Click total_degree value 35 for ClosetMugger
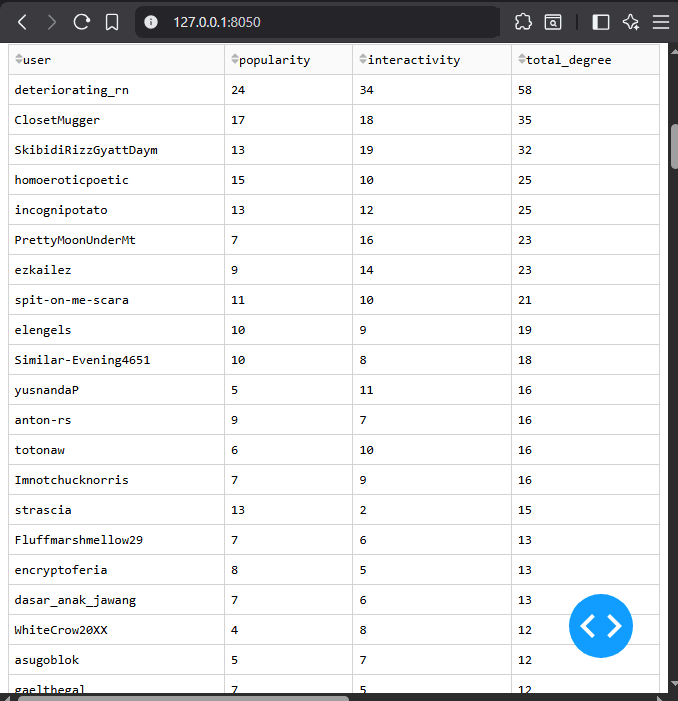 [x=585, y=120]
